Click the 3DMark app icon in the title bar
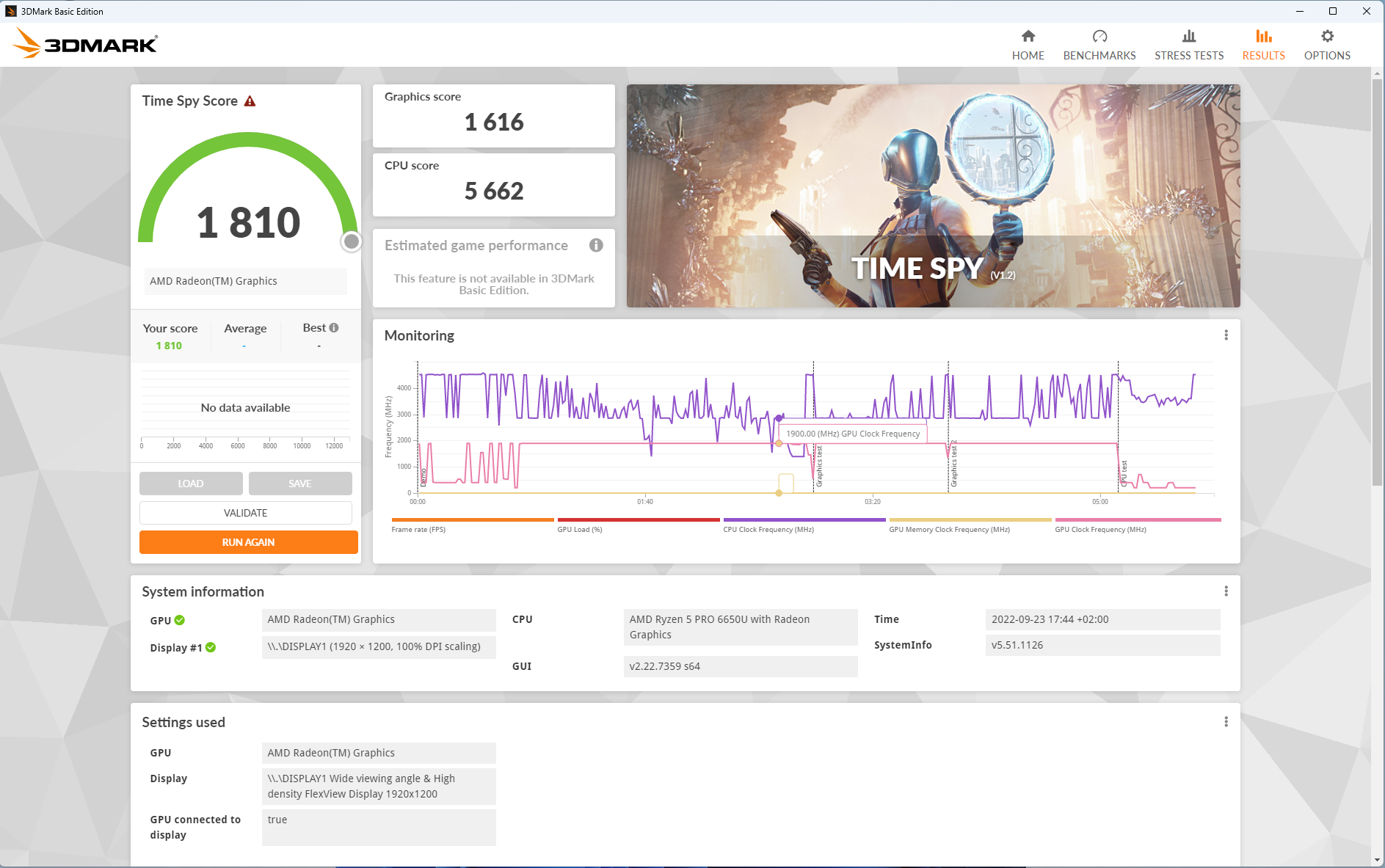The width and height of the screenshot is (1385, 868). point(11,11)
